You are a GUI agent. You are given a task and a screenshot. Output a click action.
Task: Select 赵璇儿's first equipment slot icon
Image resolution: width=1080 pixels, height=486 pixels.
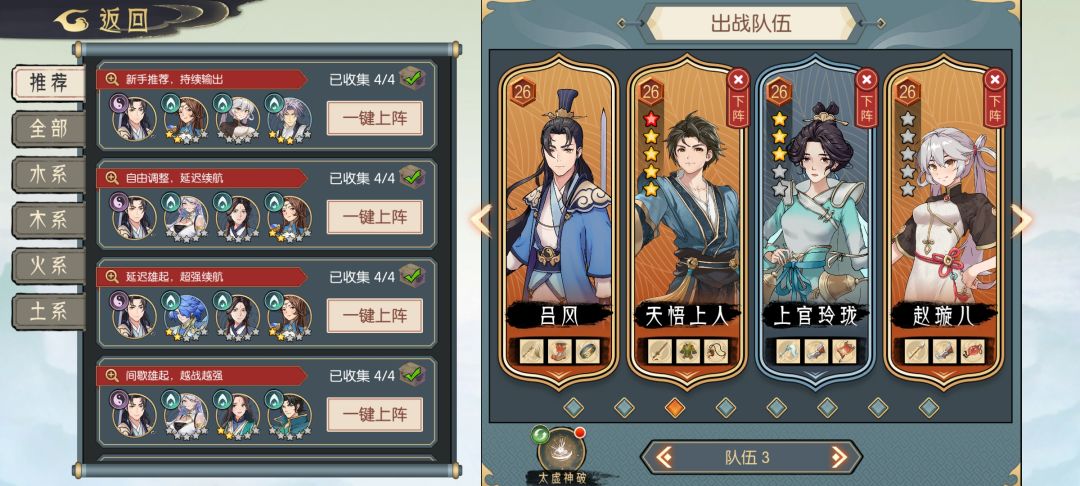pos(916,351)
